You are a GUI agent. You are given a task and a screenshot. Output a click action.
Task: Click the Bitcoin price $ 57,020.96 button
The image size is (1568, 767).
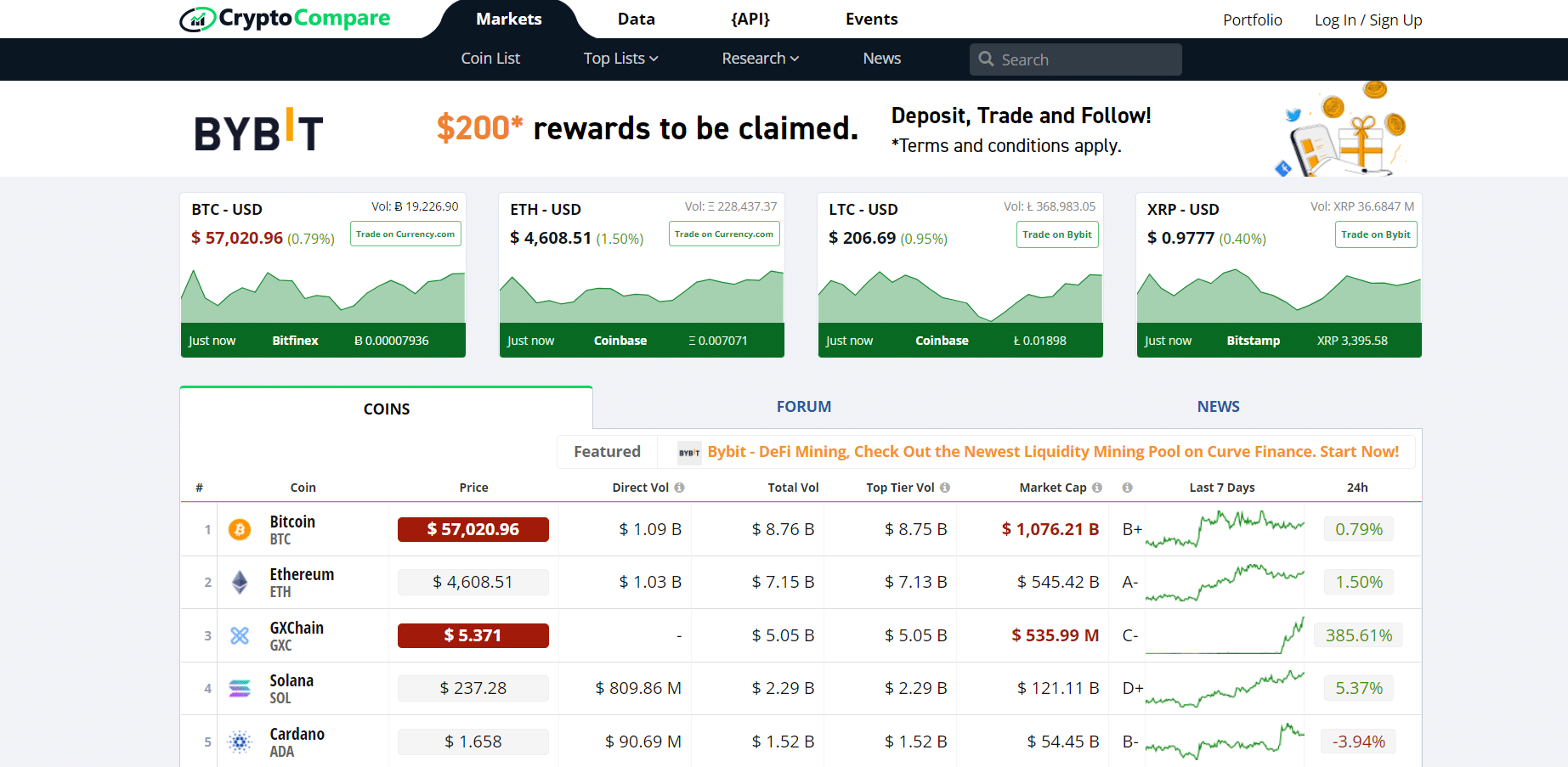click(x=473, y=529)
